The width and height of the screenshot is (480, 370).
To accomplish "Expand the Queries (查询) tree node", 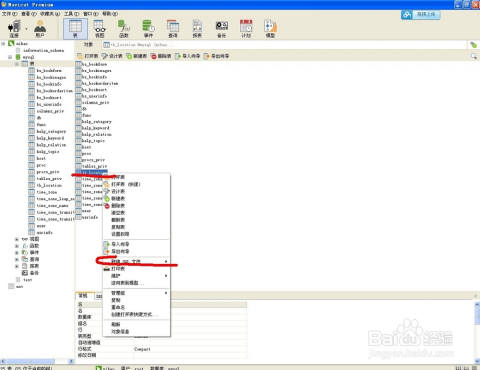I will pyautogui.click(x=17, y=259).
